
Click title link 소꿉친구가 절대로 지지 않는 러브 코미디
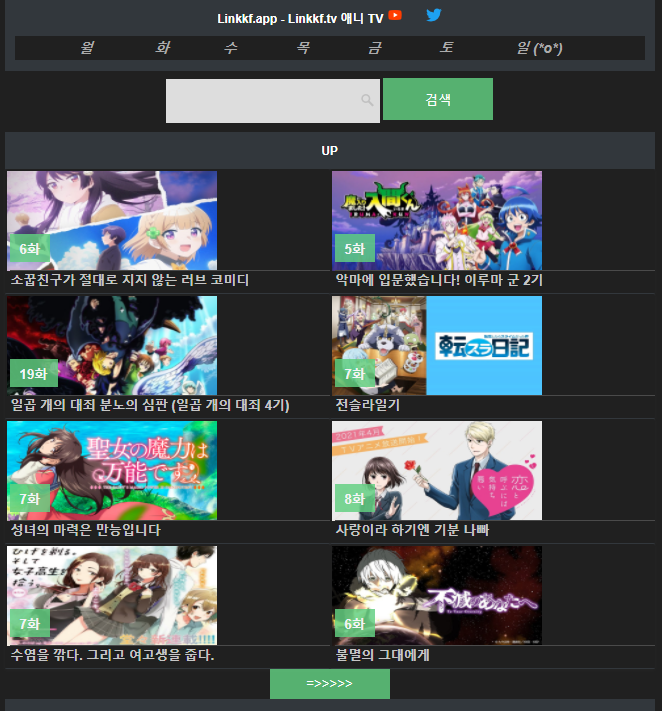130,280
